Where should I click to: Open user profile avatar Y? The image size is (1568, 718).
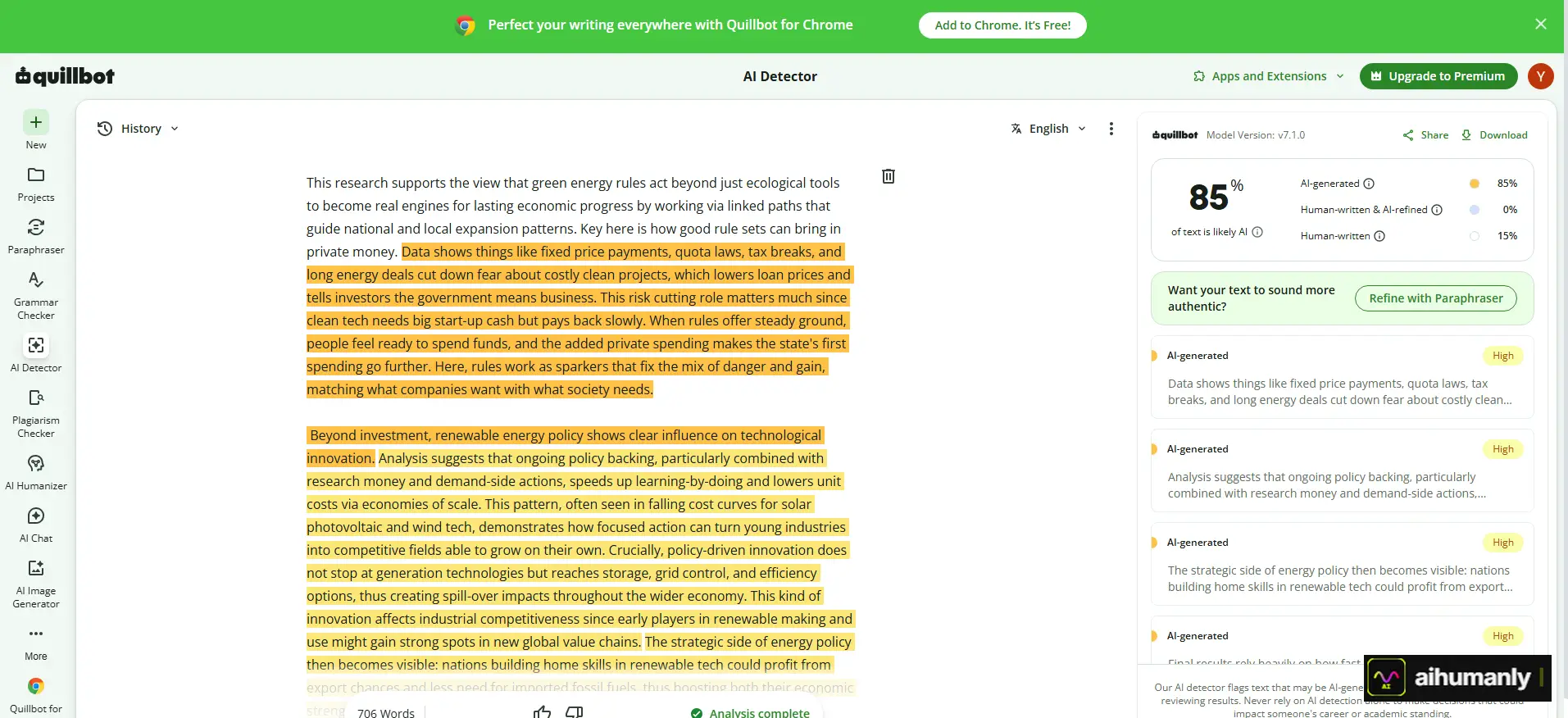pyautogui.click(x=1541, y=76)
